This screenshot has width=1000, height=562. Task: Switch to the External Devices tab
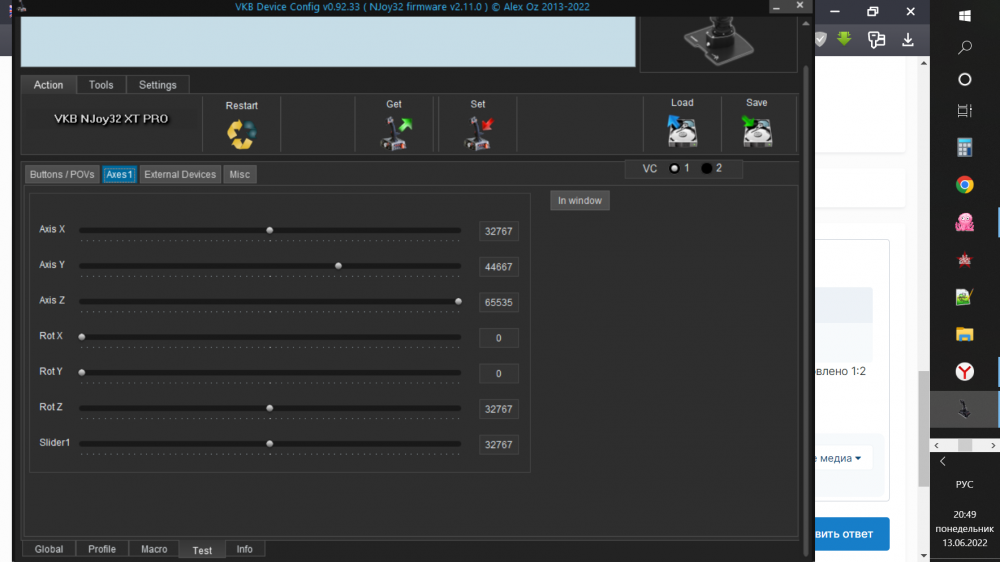pyautogui.click(x=180, y=174)
